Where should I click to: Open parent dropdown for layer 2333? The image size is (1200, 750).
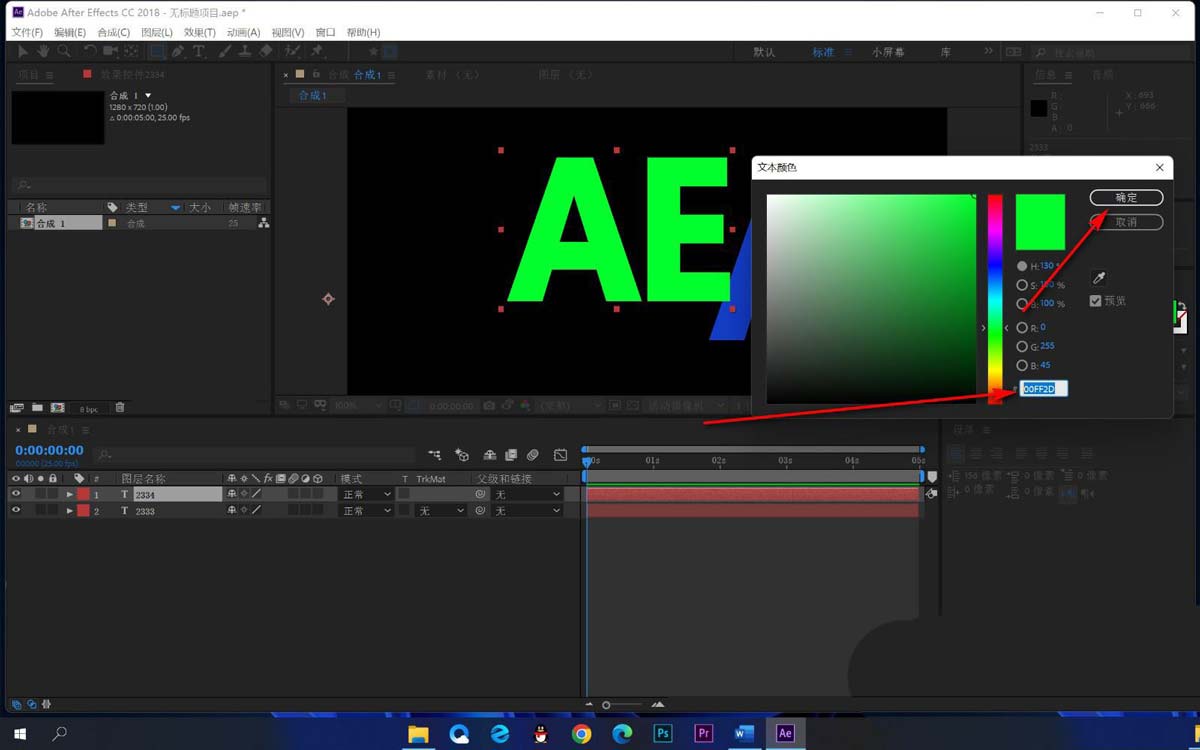[x=527, y=510]
